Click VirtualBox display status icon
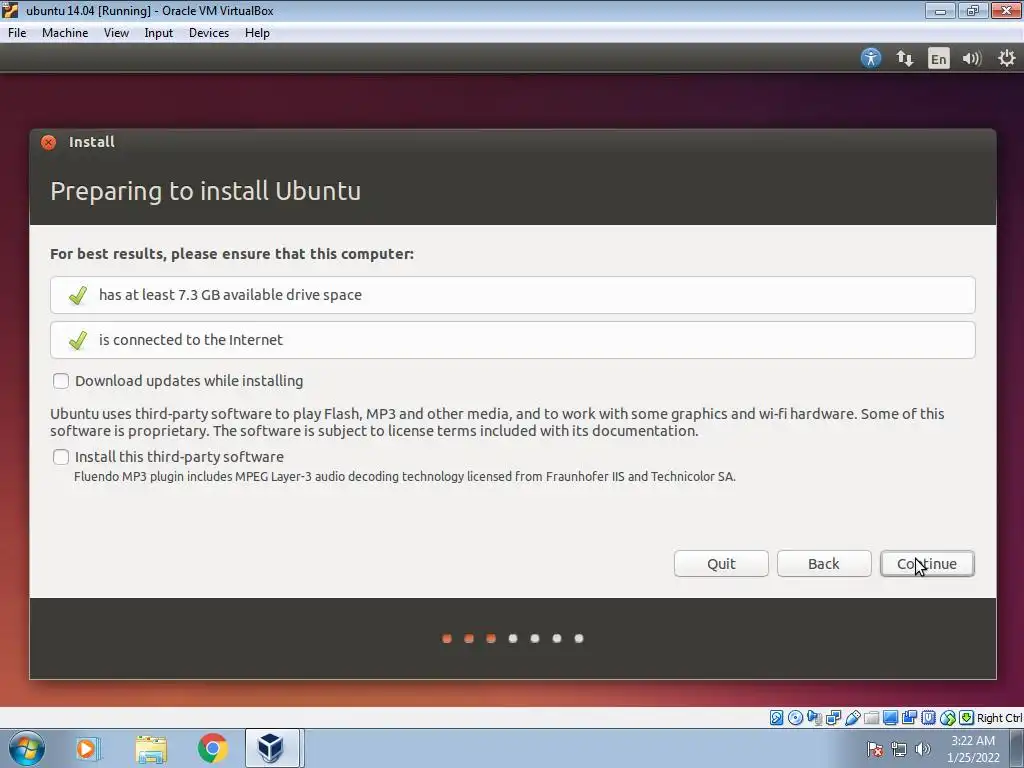Image resolution: width=1024 pixels, height=768 pixels. [890, 718]
